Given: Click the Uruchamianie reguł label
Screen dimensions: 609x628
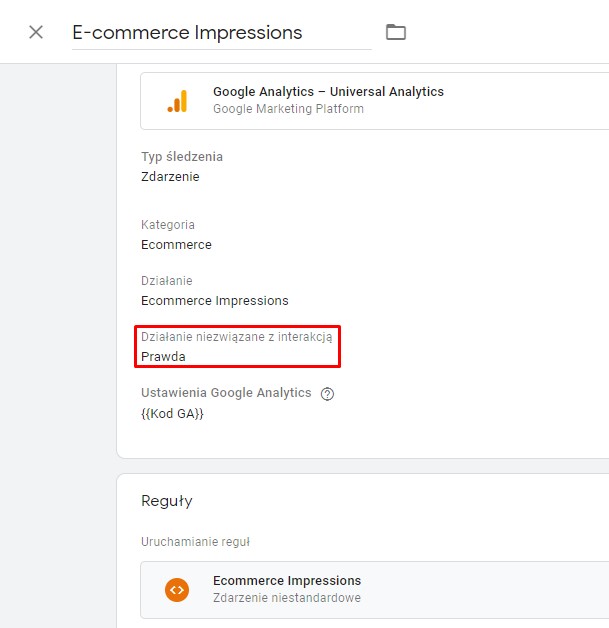Looking at the screenshot, I should [195, 541].
